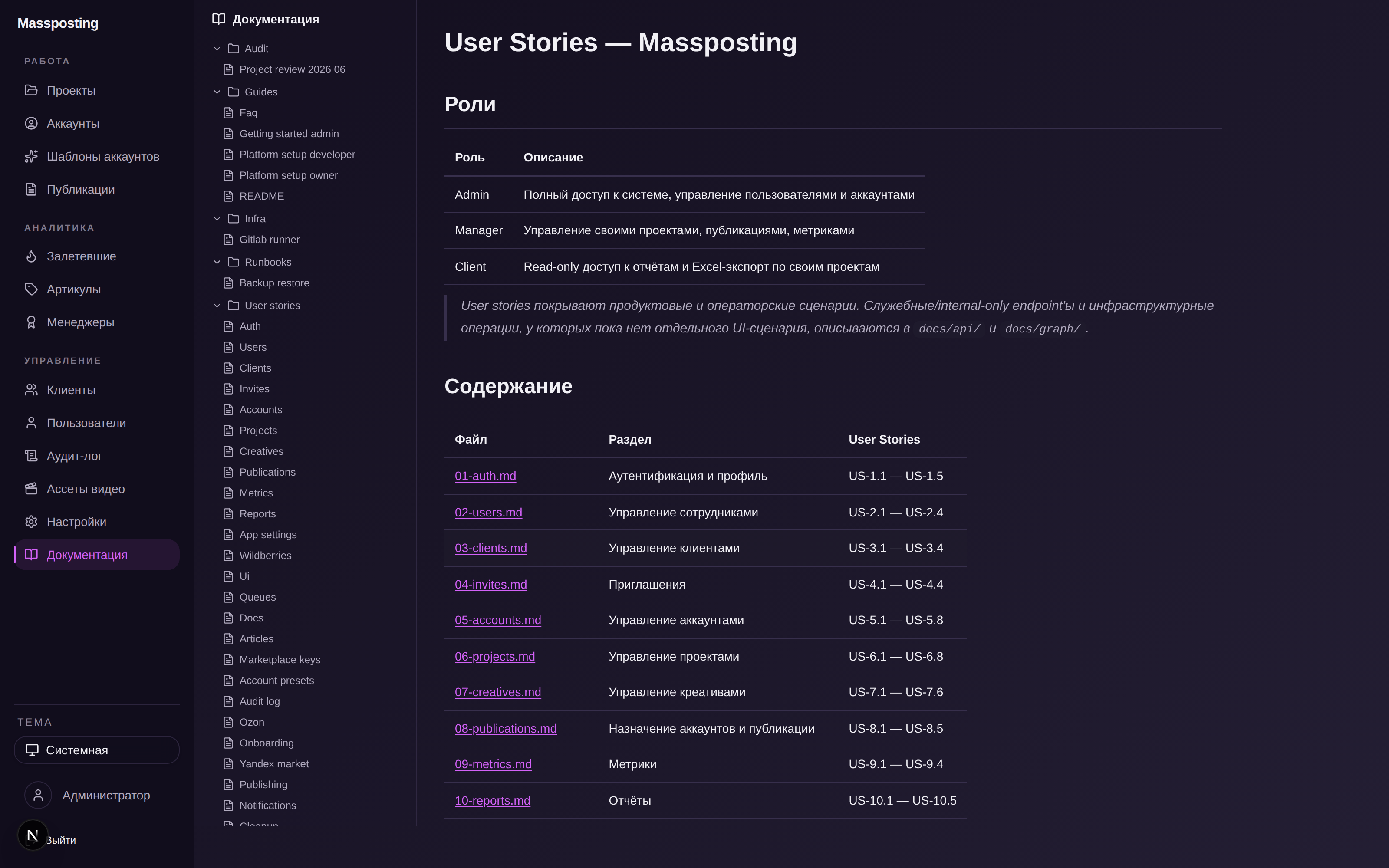1389x868 pixels.
Task: Collapse the Infra folder chevron
Action: pos(217,219)
